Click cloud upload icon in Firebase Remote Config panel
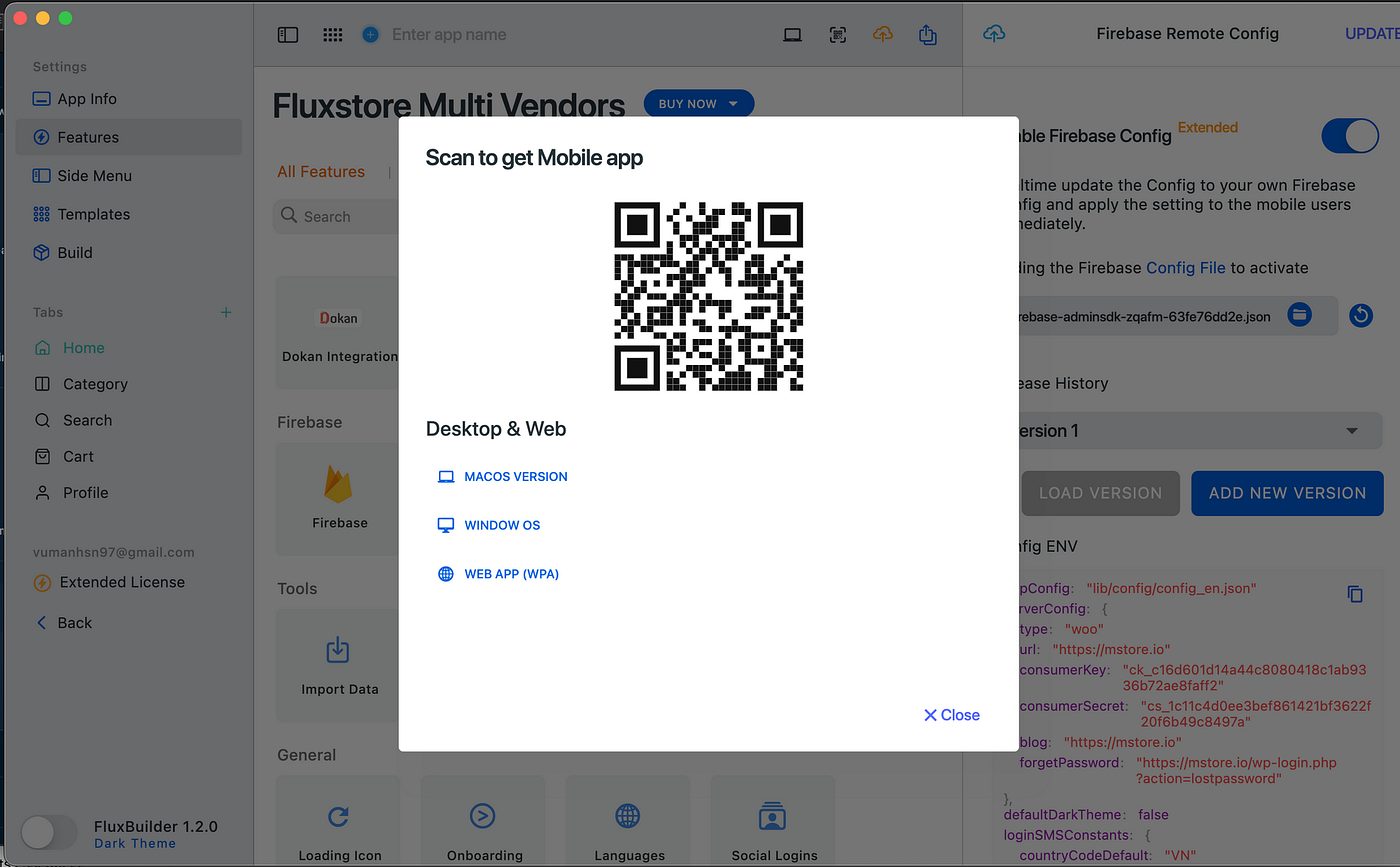This screenshot has height=867, width=1400. [994, 33]
